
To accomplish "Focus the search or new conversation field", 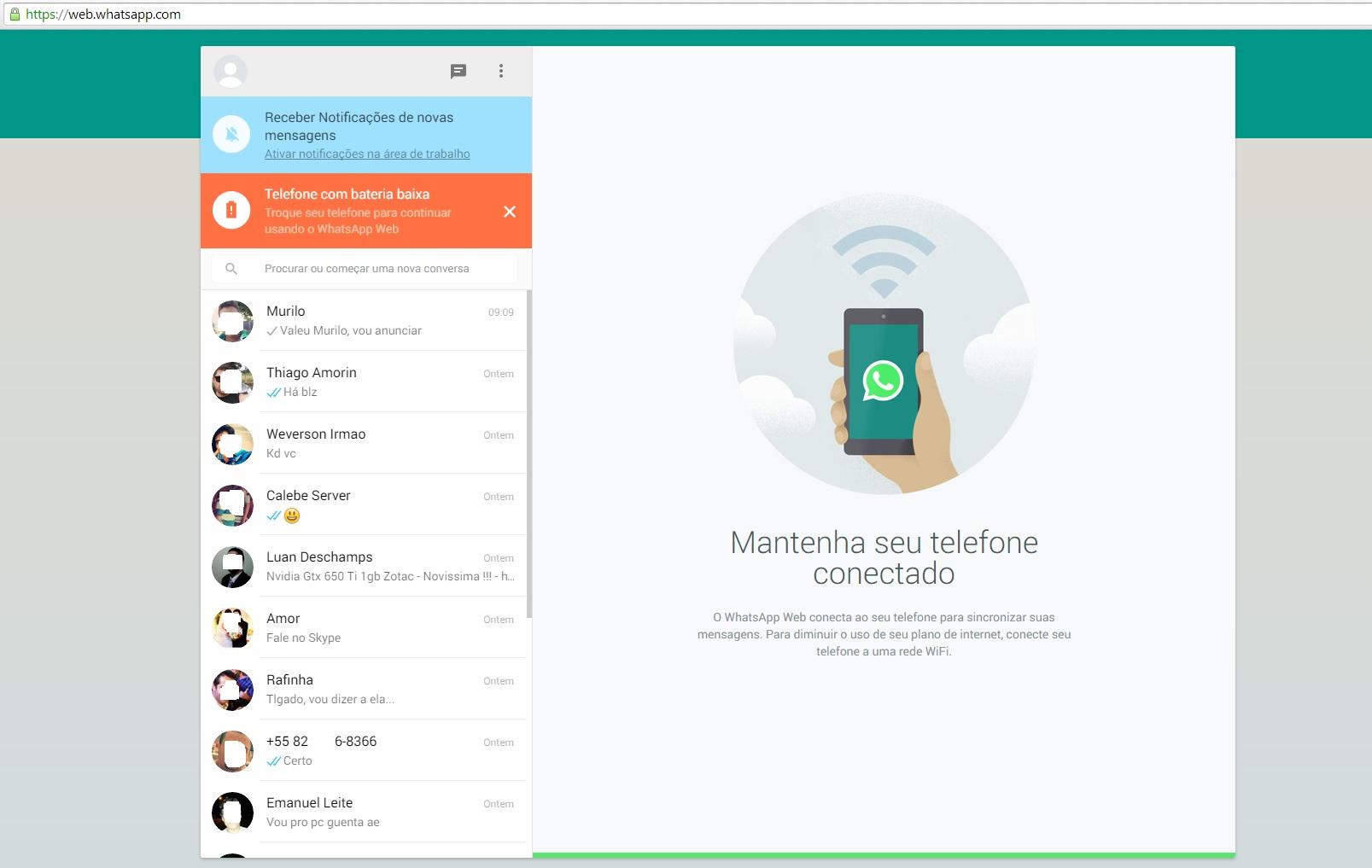I will tap(365, 269).
